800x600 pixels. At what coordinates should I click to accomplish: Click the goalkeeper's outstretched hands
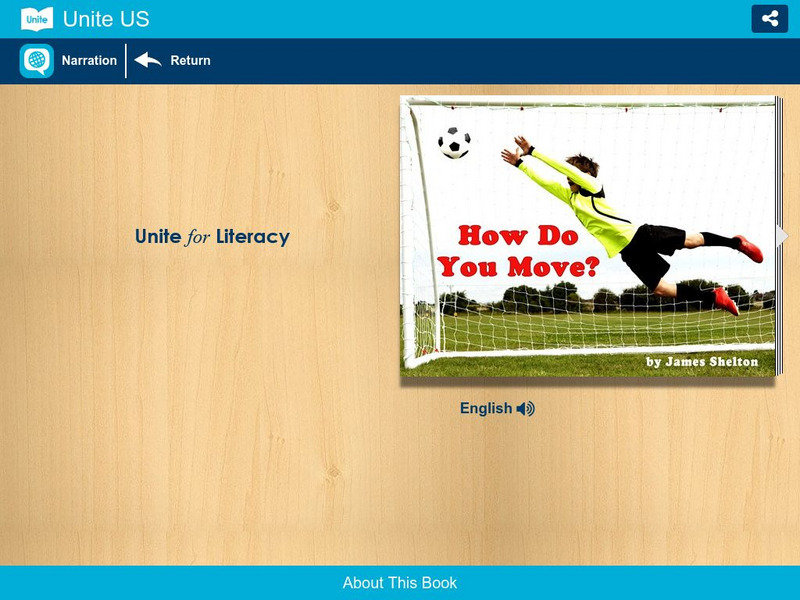[516, 150]
